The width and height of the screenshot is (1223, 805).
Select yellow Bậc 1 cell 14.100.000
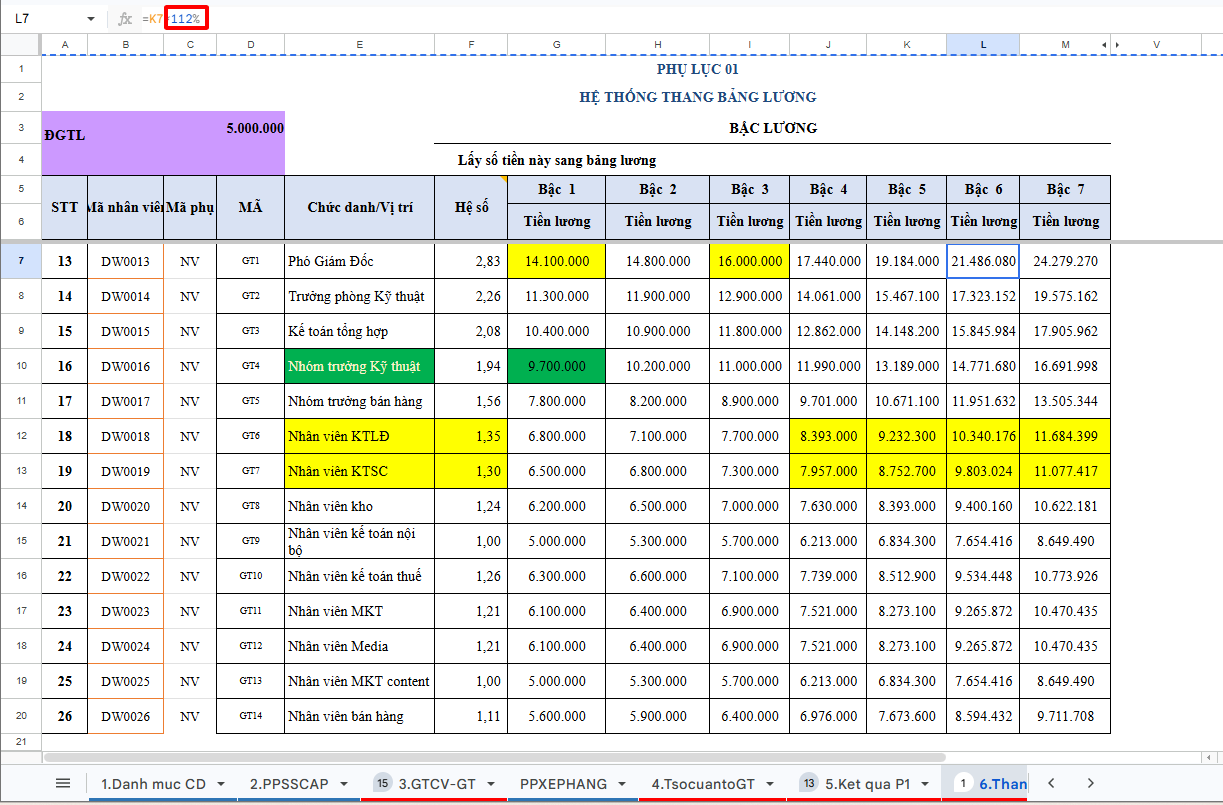pyautogui.click(x=556, y=261)
